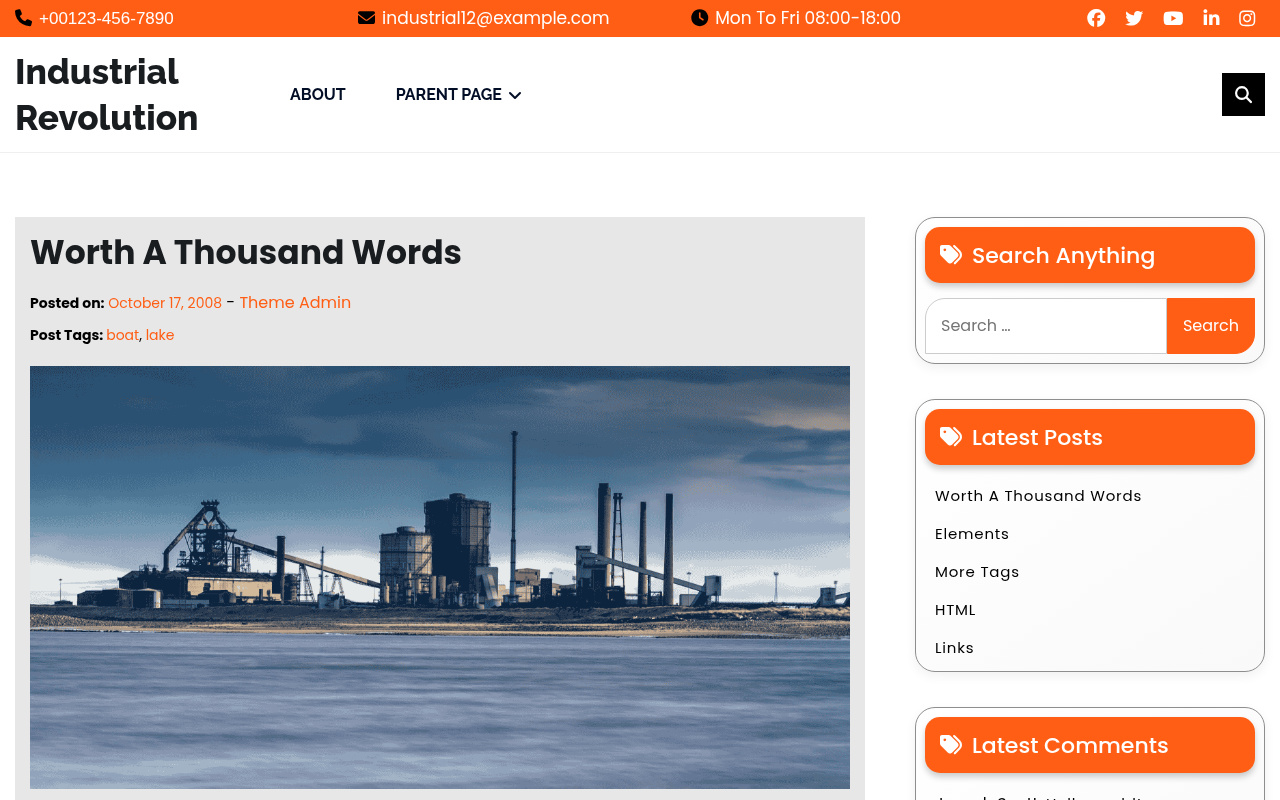This screenshot has width=1280, height=800.
Task: Click the Industrial Revolution site title
Action: coord(107,95)
